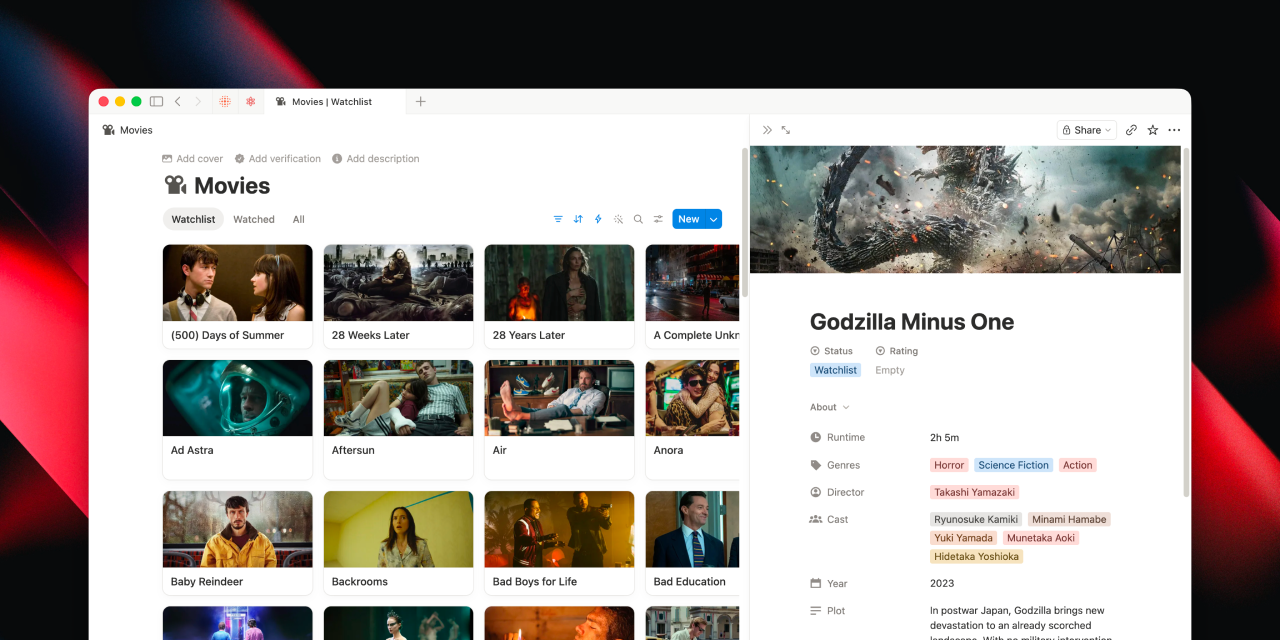
Task: Open the Status property selector
Action: click(831, 351)
